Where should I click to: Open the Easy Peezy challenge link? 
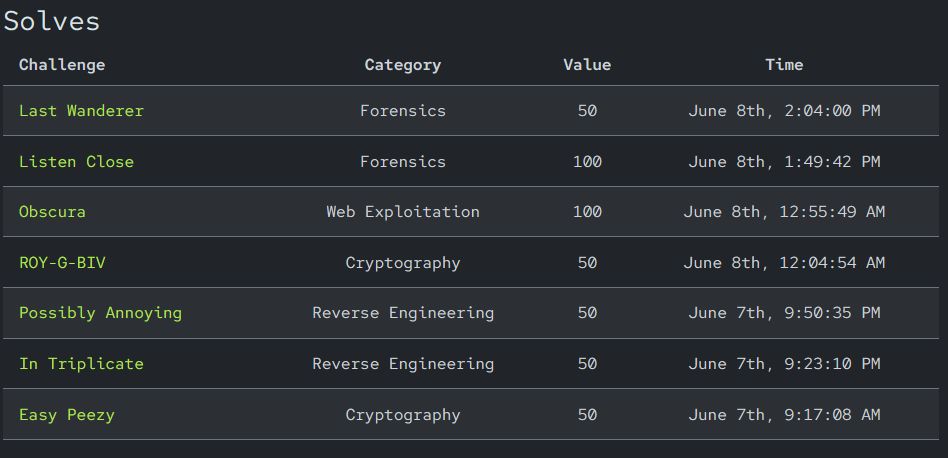pyautogui.click(x=66, y=415)
